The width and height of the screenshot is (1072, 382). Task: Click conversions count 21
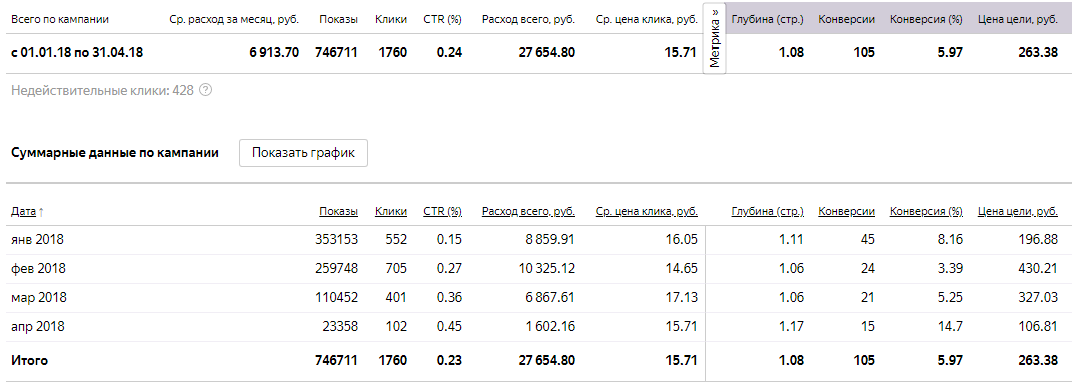[868, 298]
